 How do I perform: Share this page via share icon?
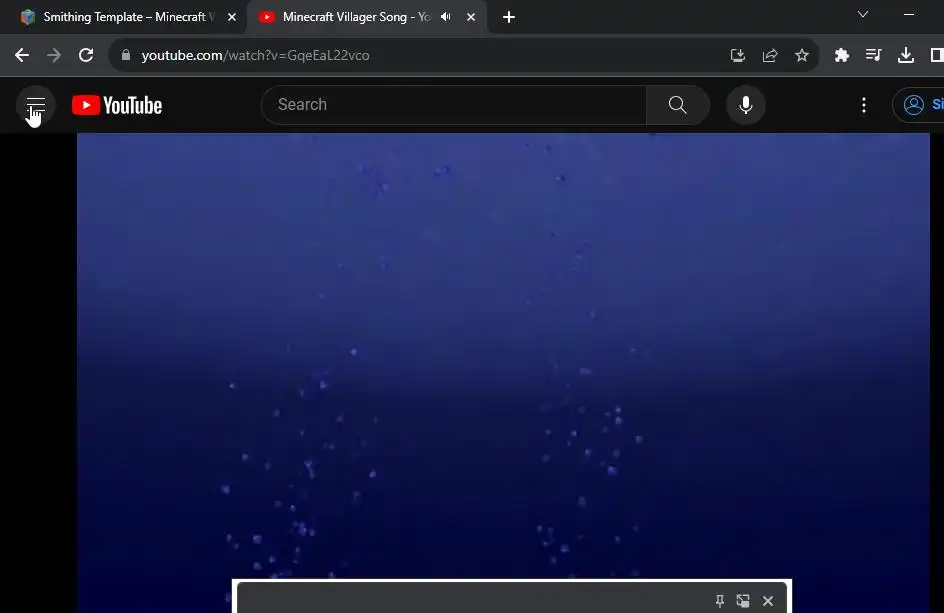click(x=769, y=55)
